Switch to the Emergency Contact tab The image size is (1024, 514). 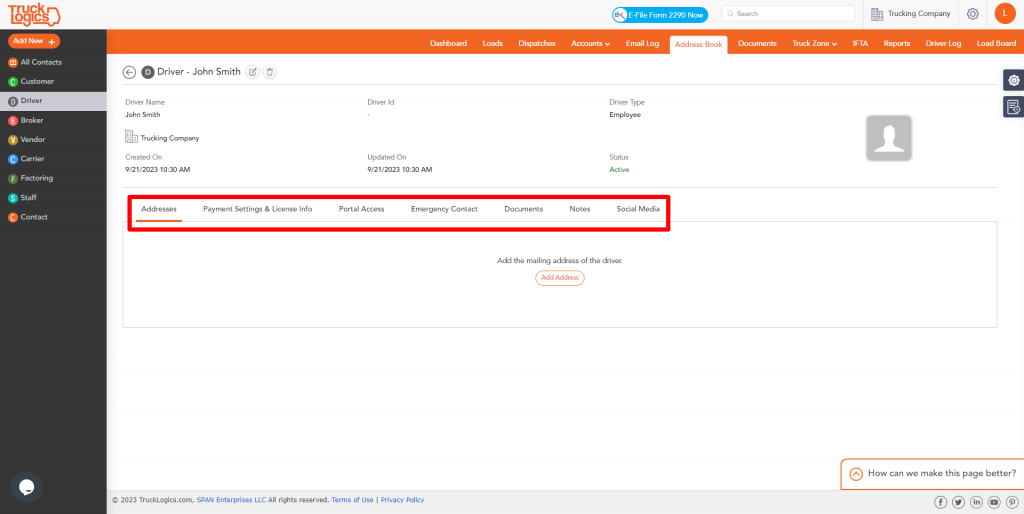444,209
